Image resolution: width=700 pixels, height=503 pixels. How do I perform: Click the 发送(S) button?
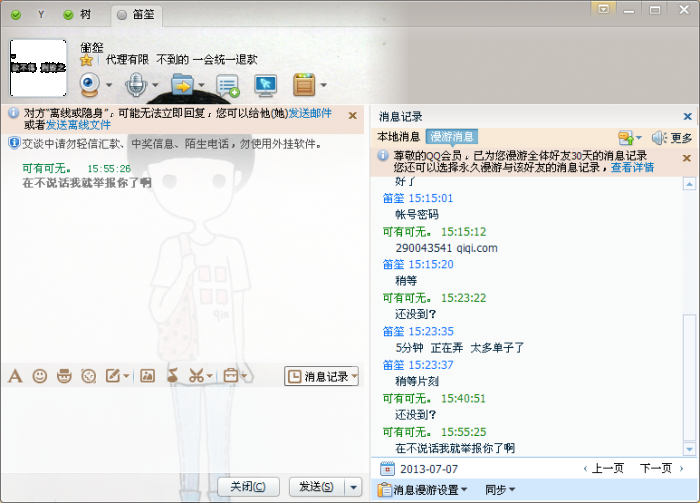click(317, 486)
